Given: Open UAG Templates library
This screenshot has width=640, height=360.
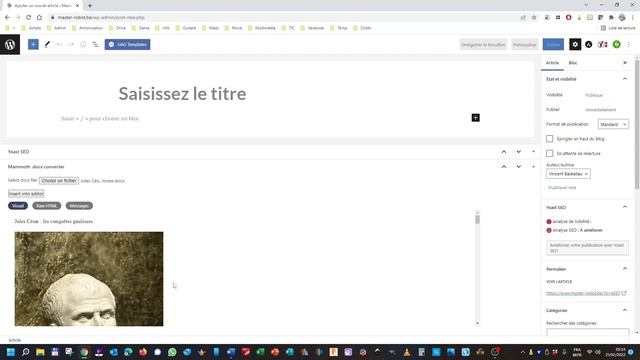Looking at the screenshot, I should click(x=127, y=44).
